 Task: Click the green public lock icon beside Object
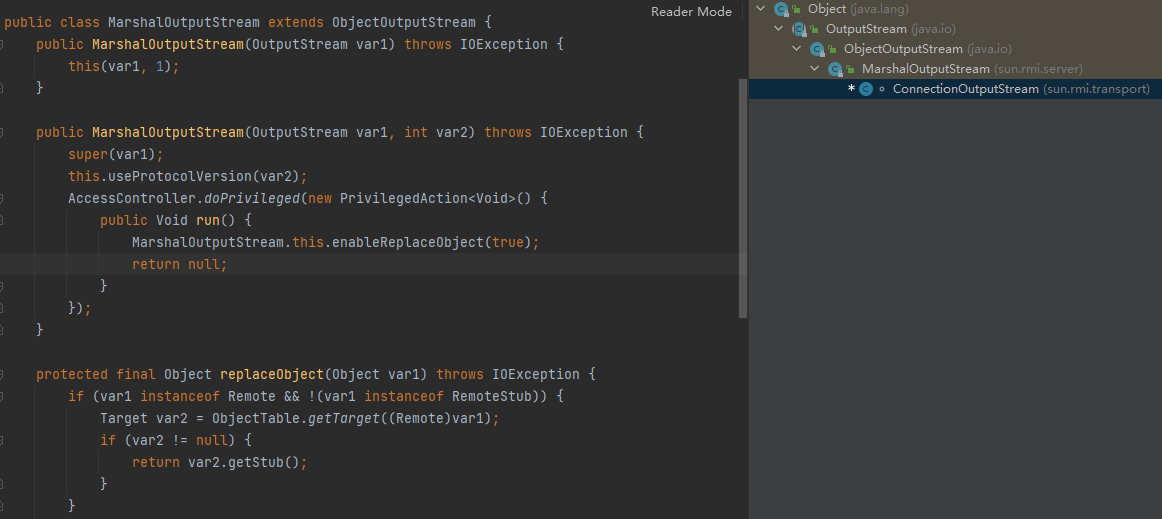(x=797, y=9)
